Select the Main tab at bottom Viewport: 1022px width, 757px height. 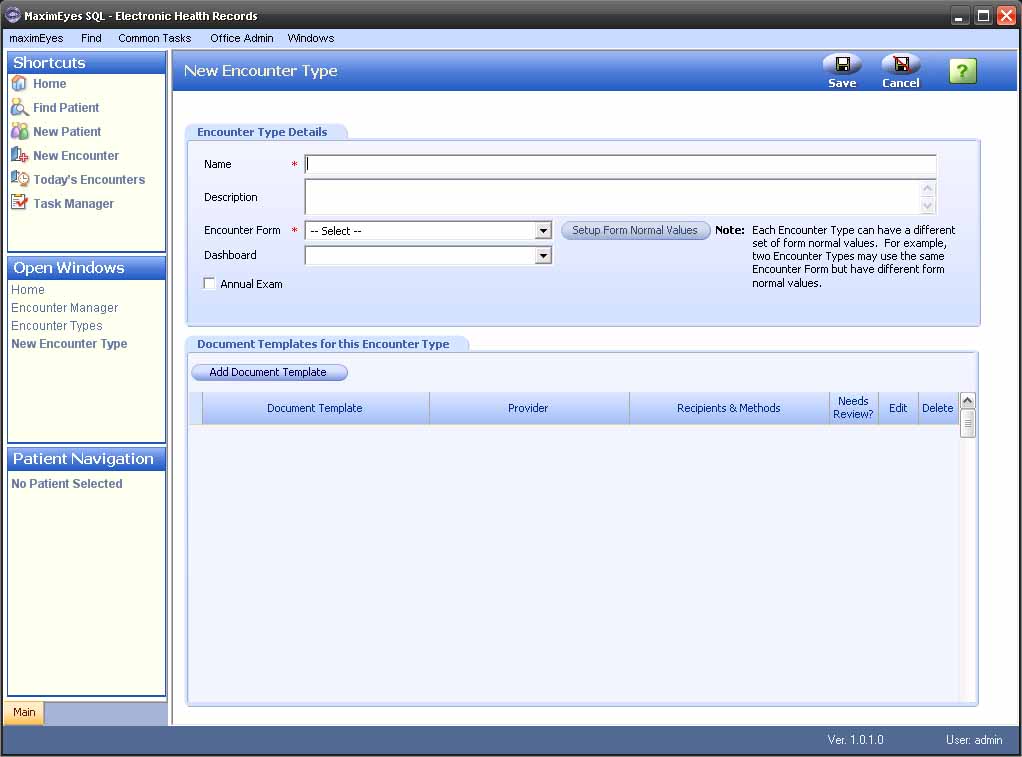coord(24,712)
